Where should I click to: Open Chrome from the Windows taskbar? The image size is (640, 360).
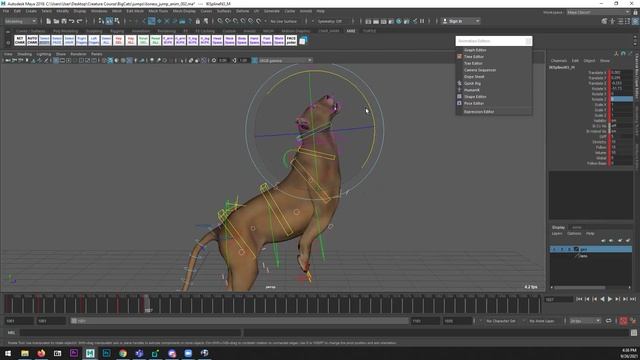123,353
